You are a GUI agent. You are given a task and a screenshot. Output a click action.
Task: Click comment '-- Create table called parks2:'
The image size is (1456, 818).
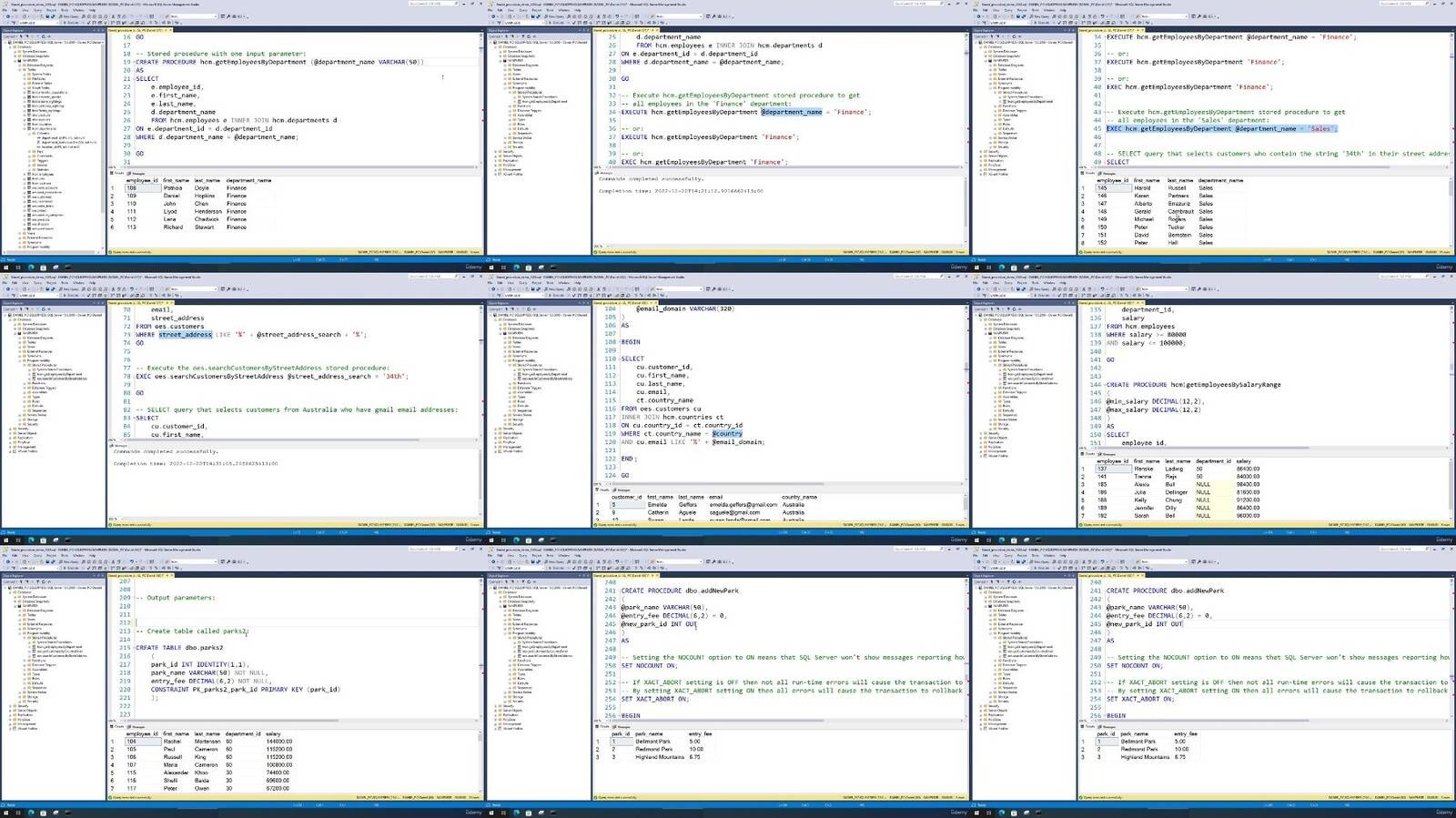point(192,631)
